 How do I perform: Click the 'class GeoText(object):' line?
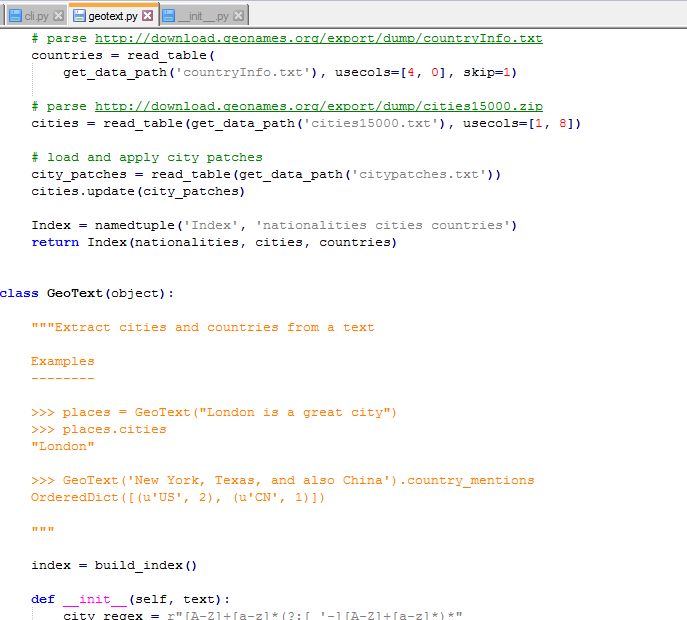[x=87, y=293]
